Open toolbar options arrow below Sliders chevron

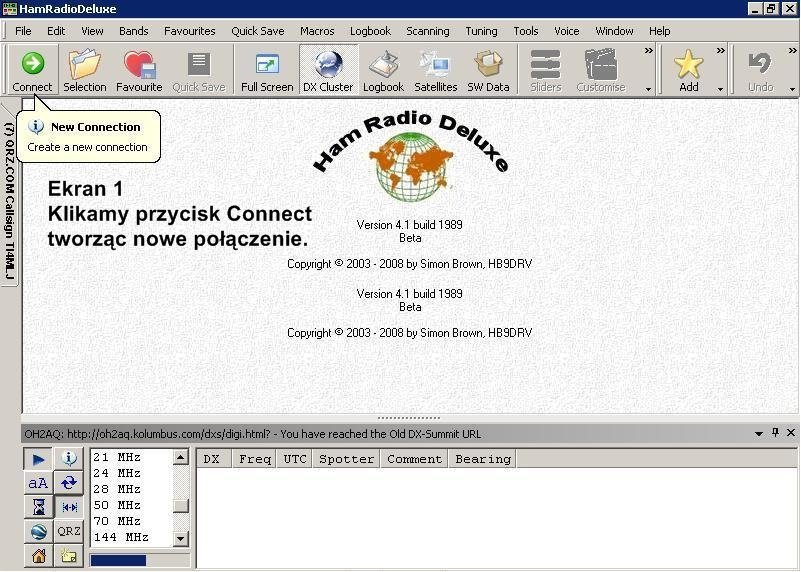[x=648, y=89]
